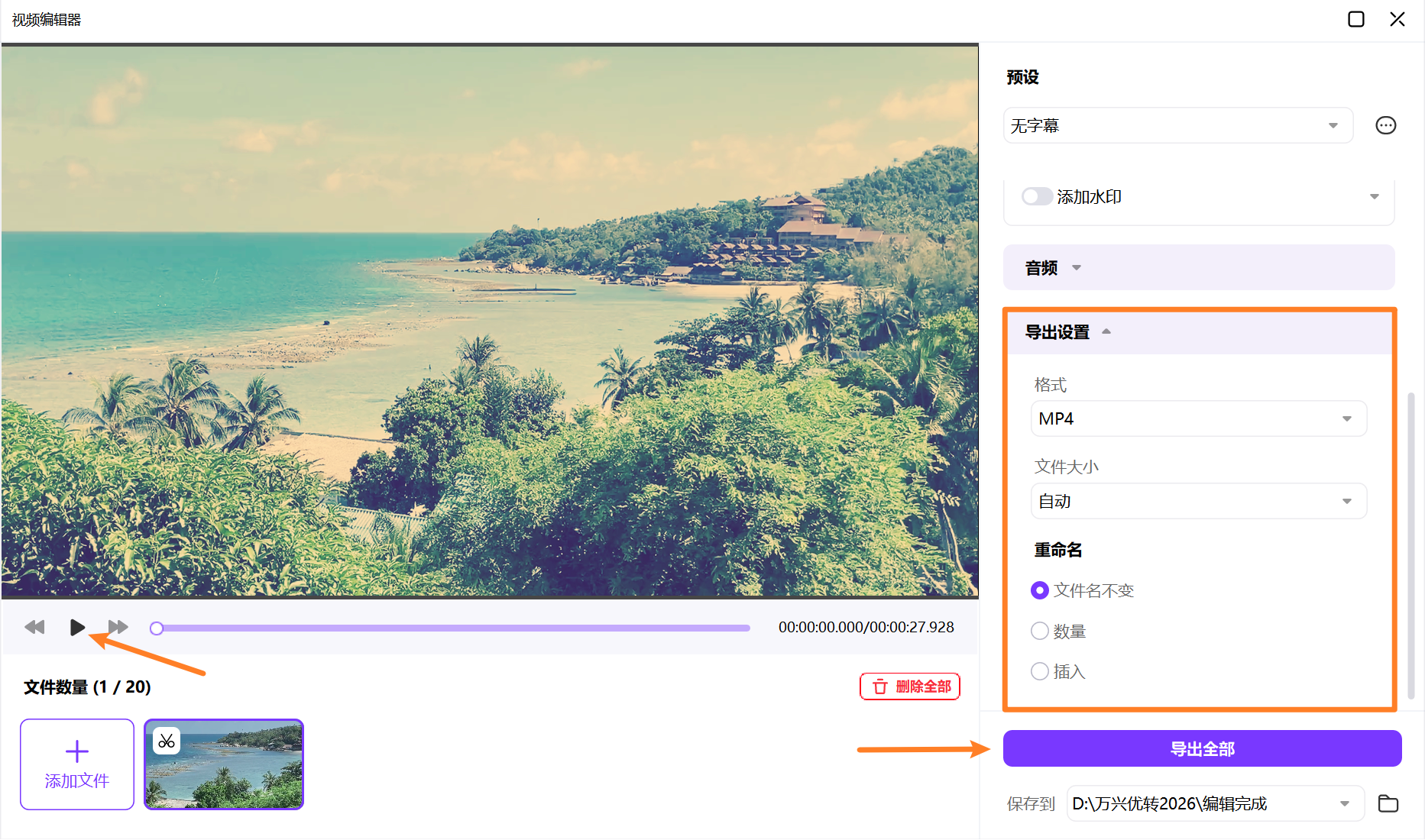Click the scissors icon on the video thumbnail
The image size is (1425, 840).
(166, 740)
